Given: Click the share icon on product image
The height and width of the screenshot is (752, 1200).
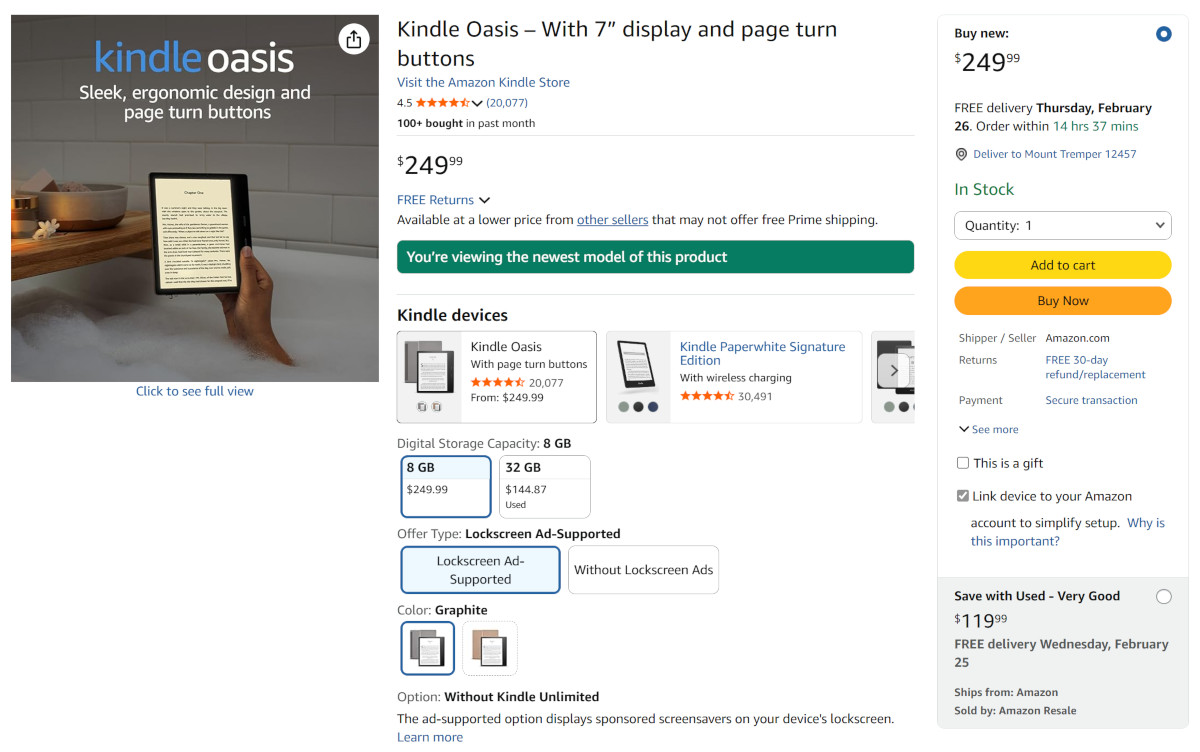Looking at the screenshot, I should [x=353, y=39].
